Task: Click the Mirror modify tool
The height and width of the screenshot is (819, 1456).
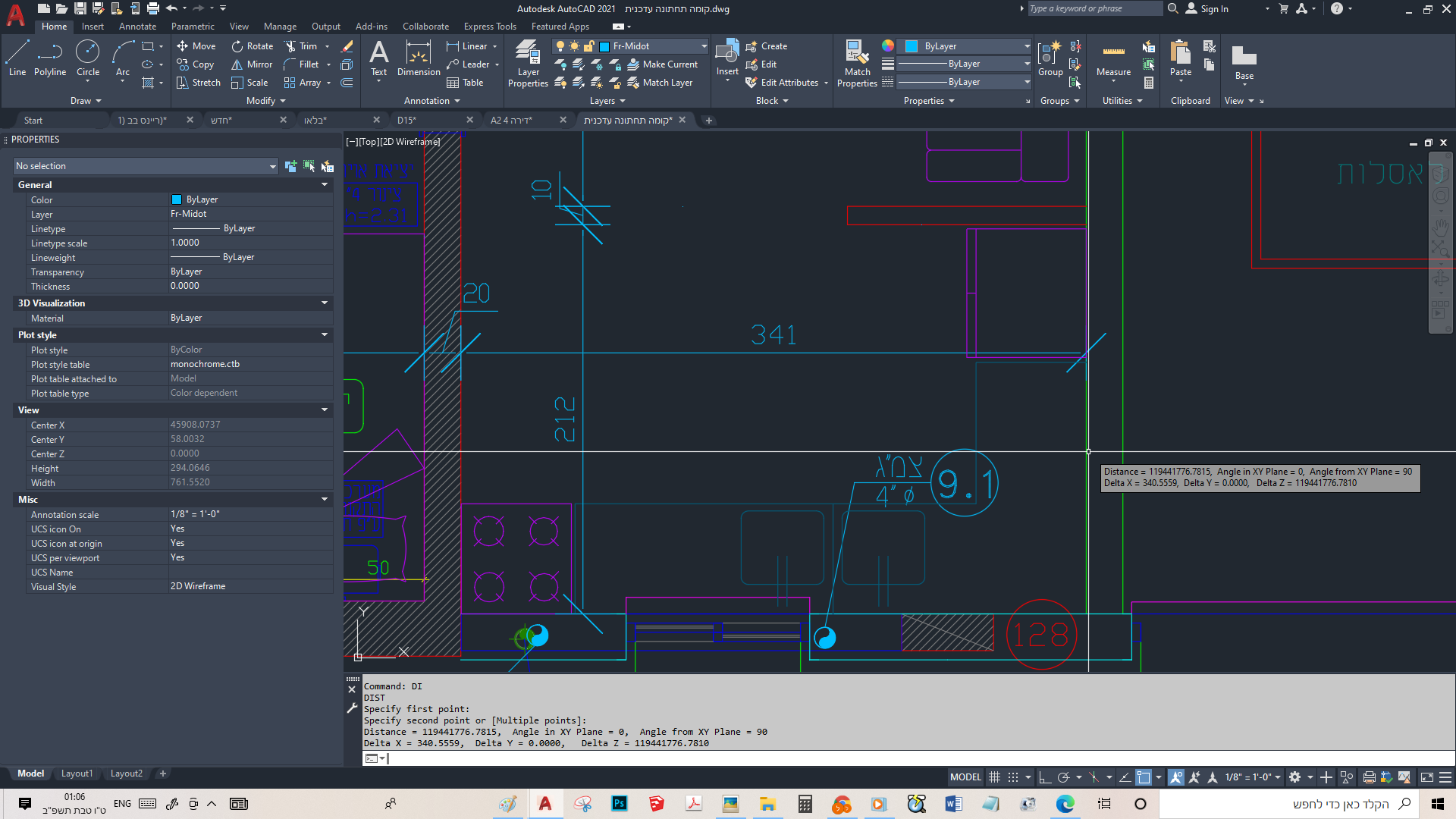Action: 252,64
